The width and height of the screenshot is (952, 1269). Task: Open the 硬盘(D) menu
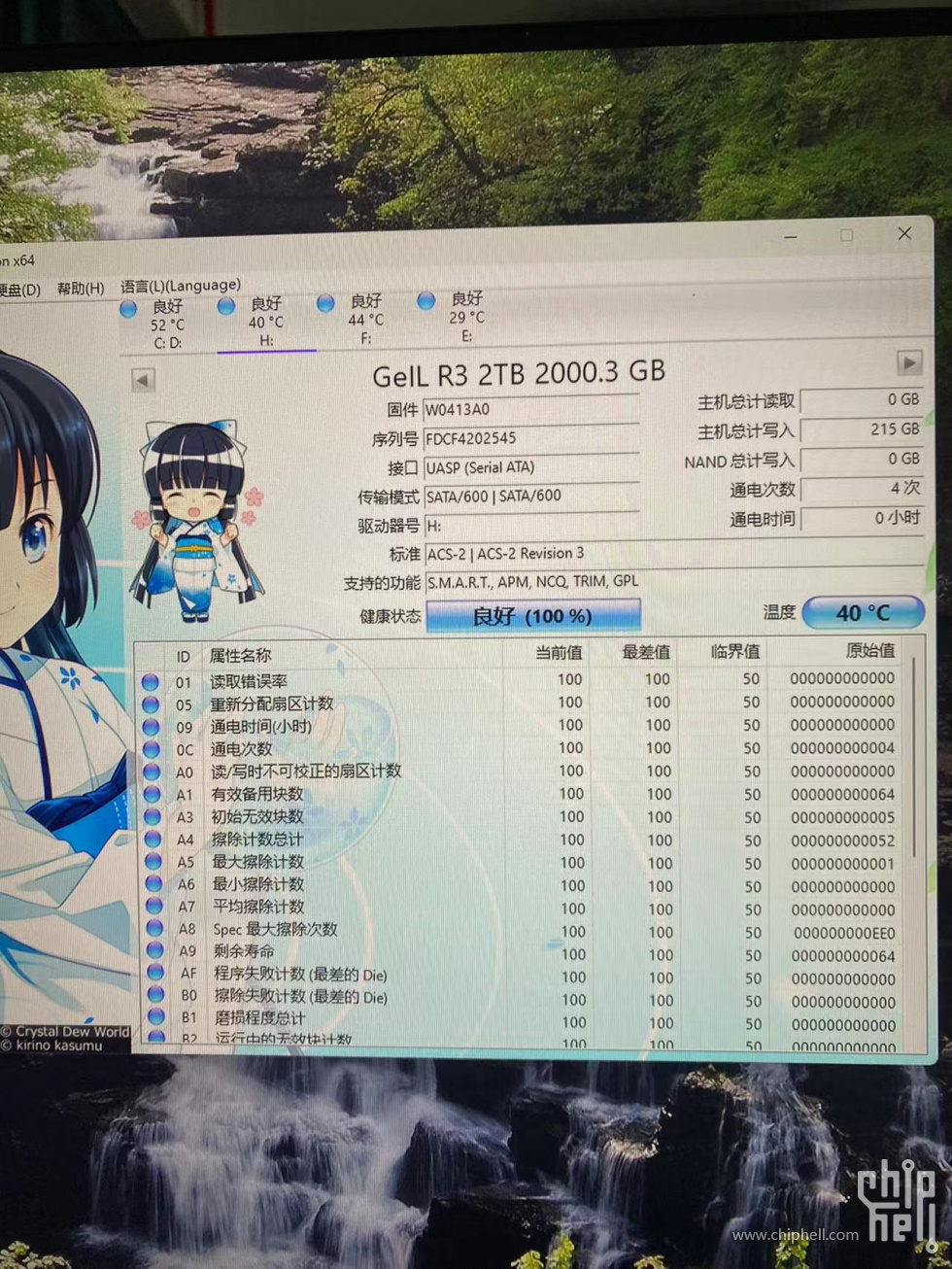(19, 290)
